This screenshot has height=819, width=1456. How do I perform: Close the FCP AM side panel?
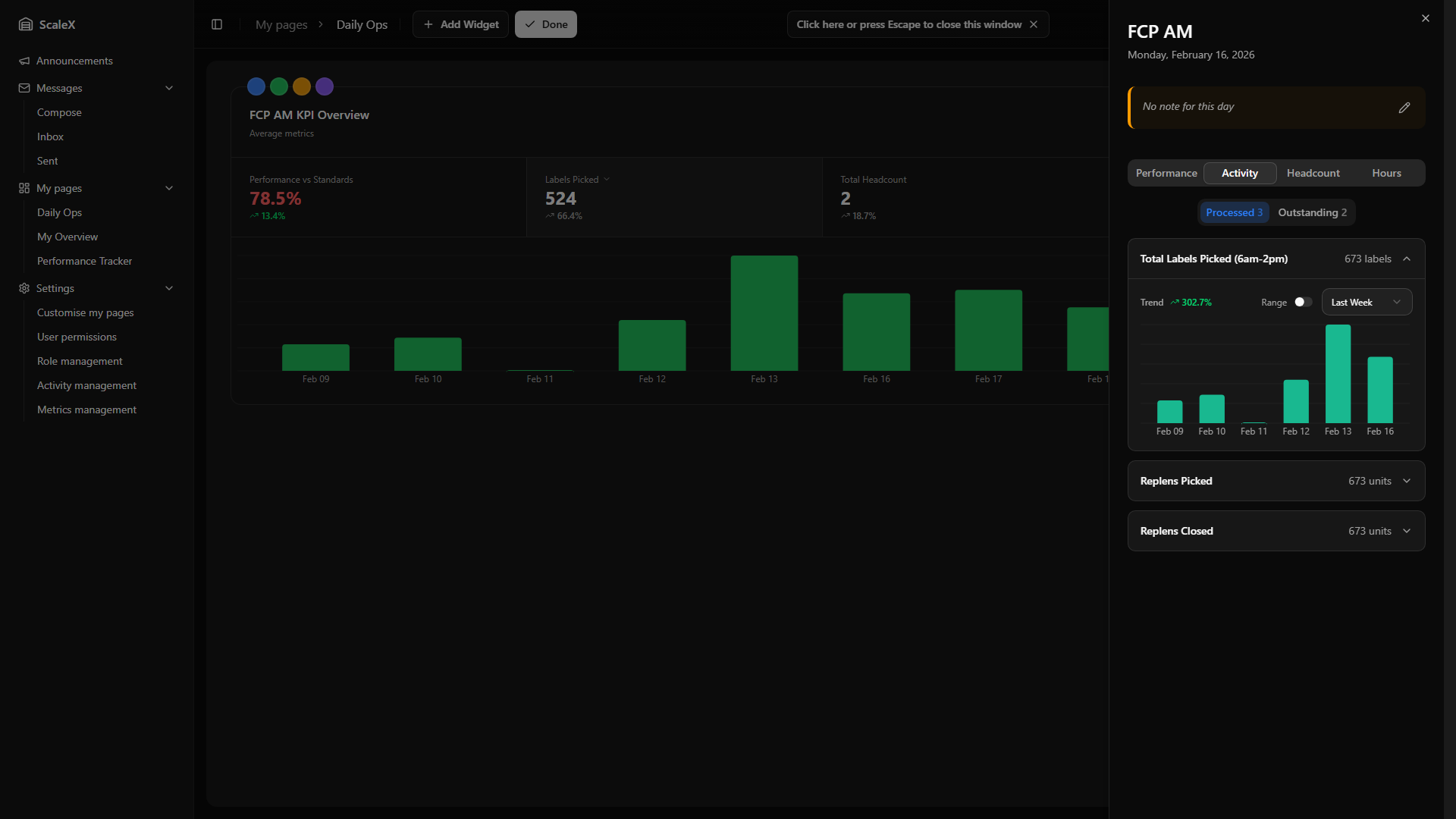point(1425,18)
